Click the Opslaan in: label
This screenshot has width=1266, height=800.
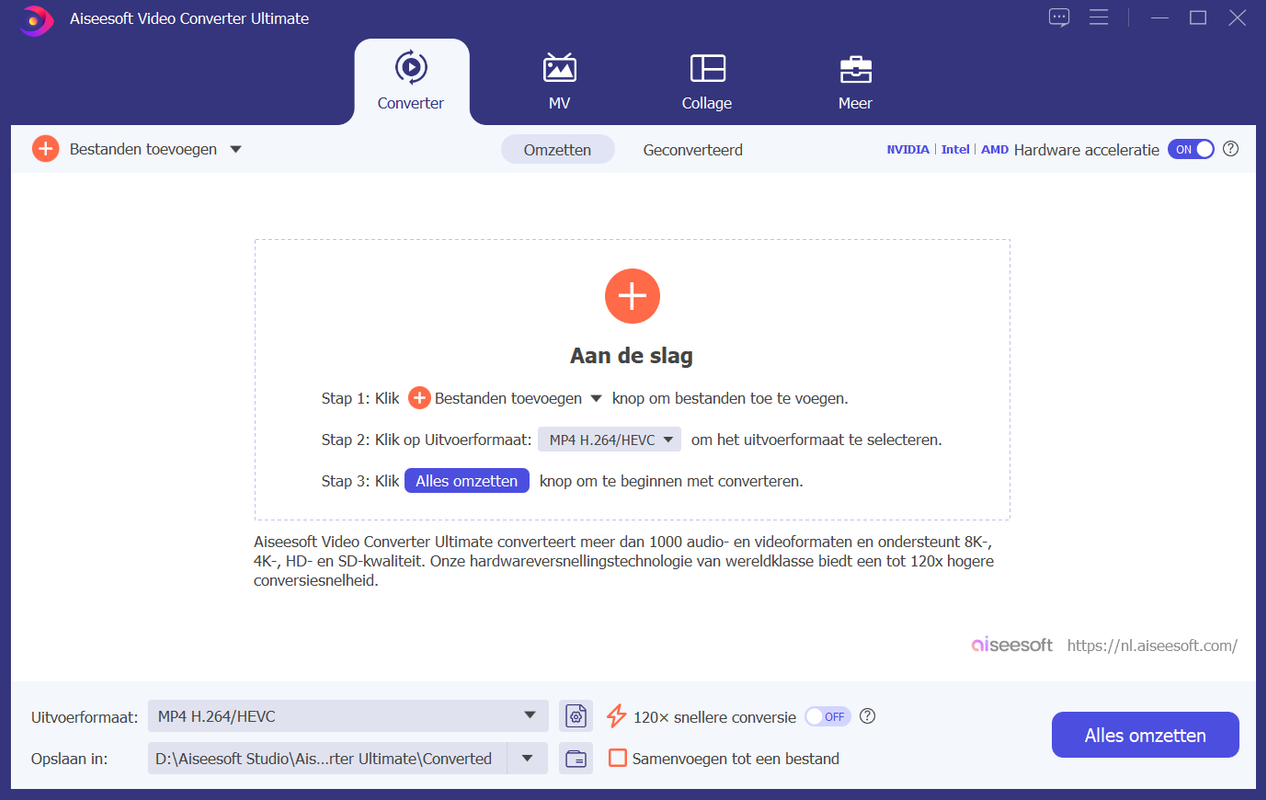(69, 758)
